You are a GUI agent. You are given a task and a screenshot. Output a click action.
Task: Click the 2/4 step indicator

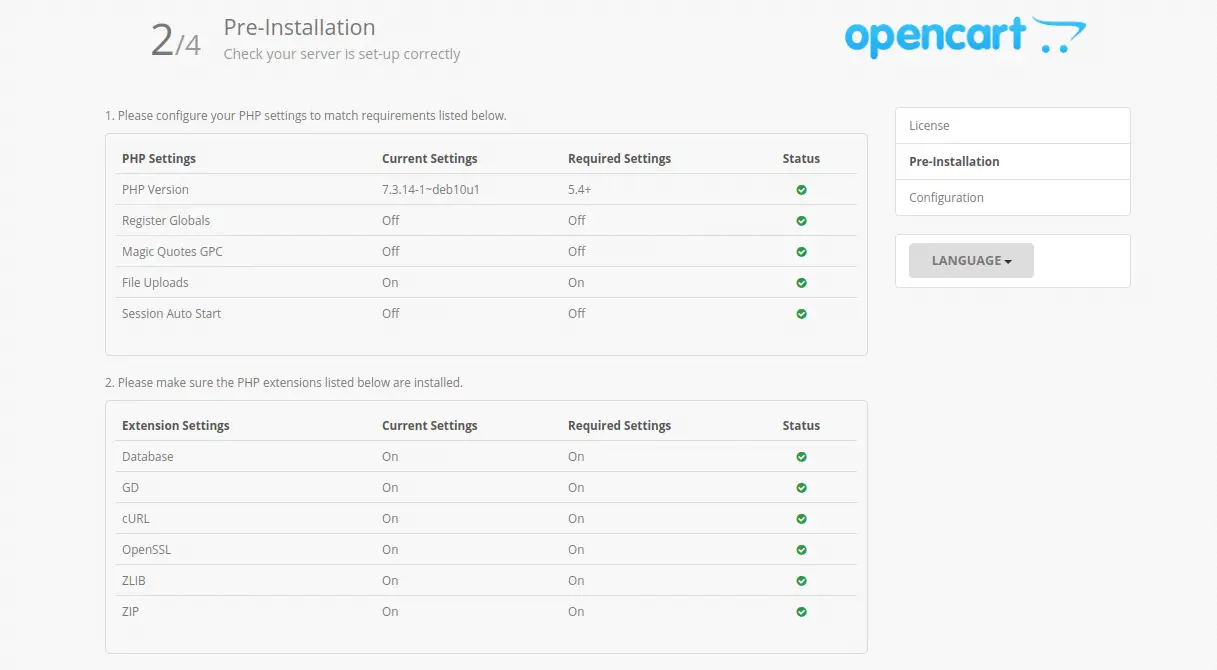pos(176,40)
